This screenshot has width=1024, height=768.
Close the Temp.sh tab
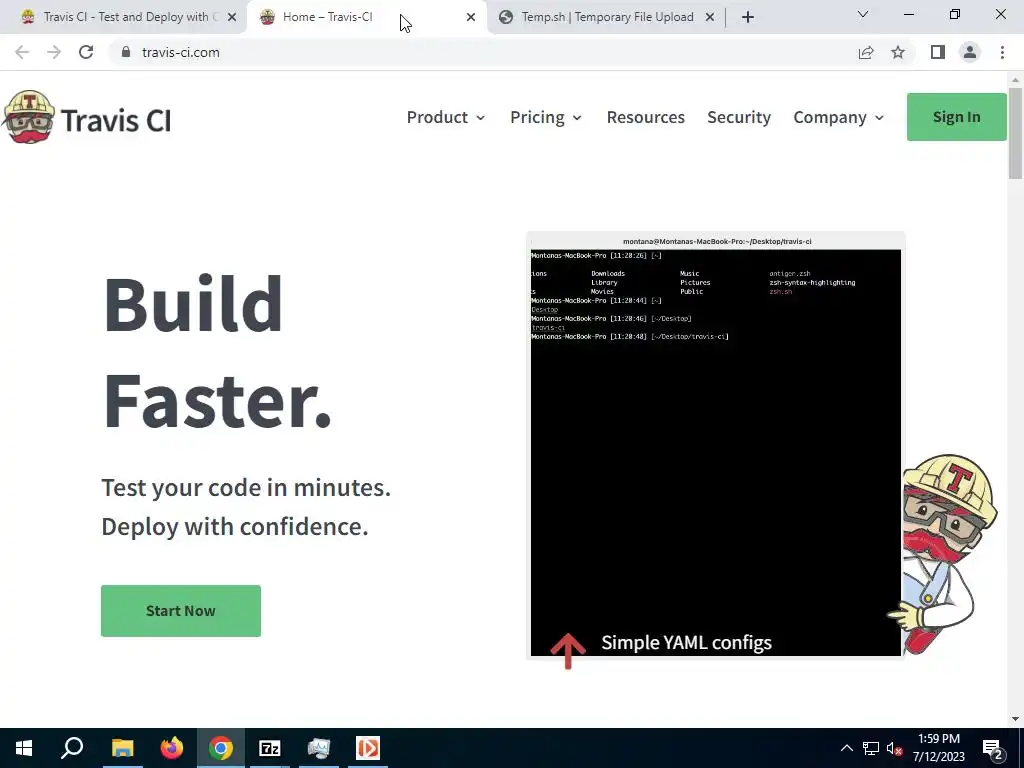[x=710, y=18]
